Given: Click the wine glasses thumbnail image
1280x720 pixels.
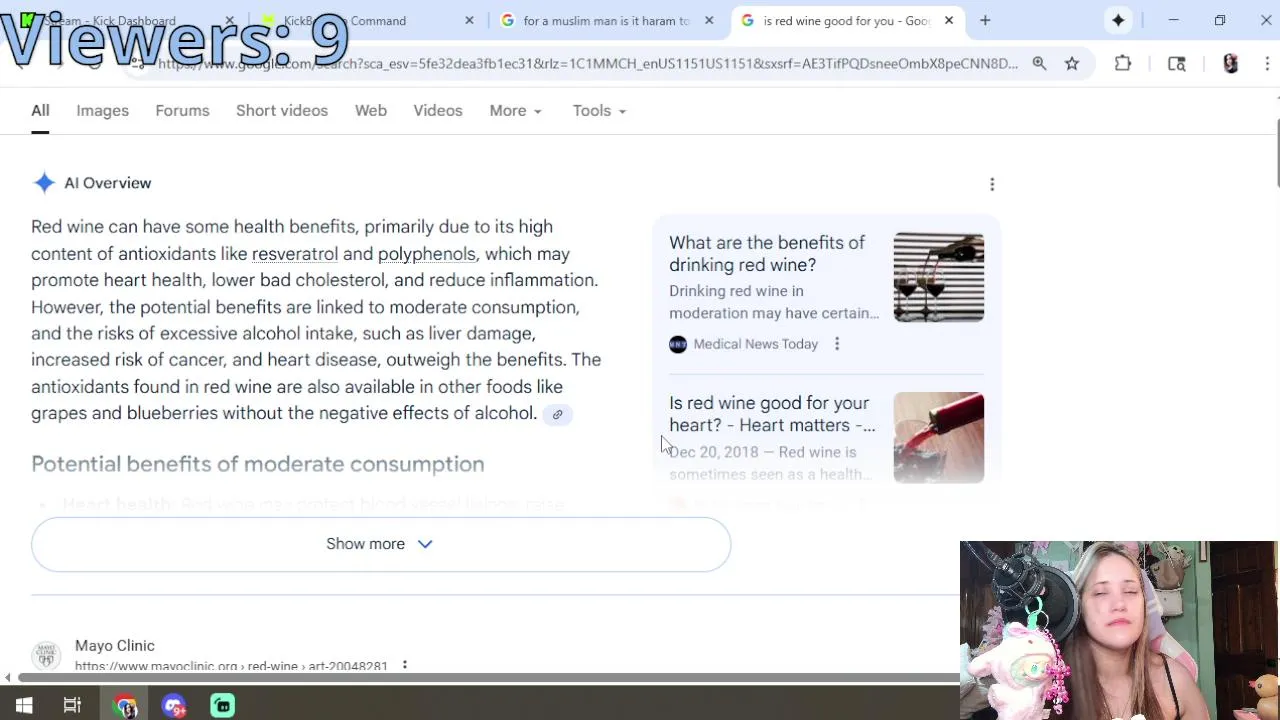Looking at the screenshot, I should 938,278.
